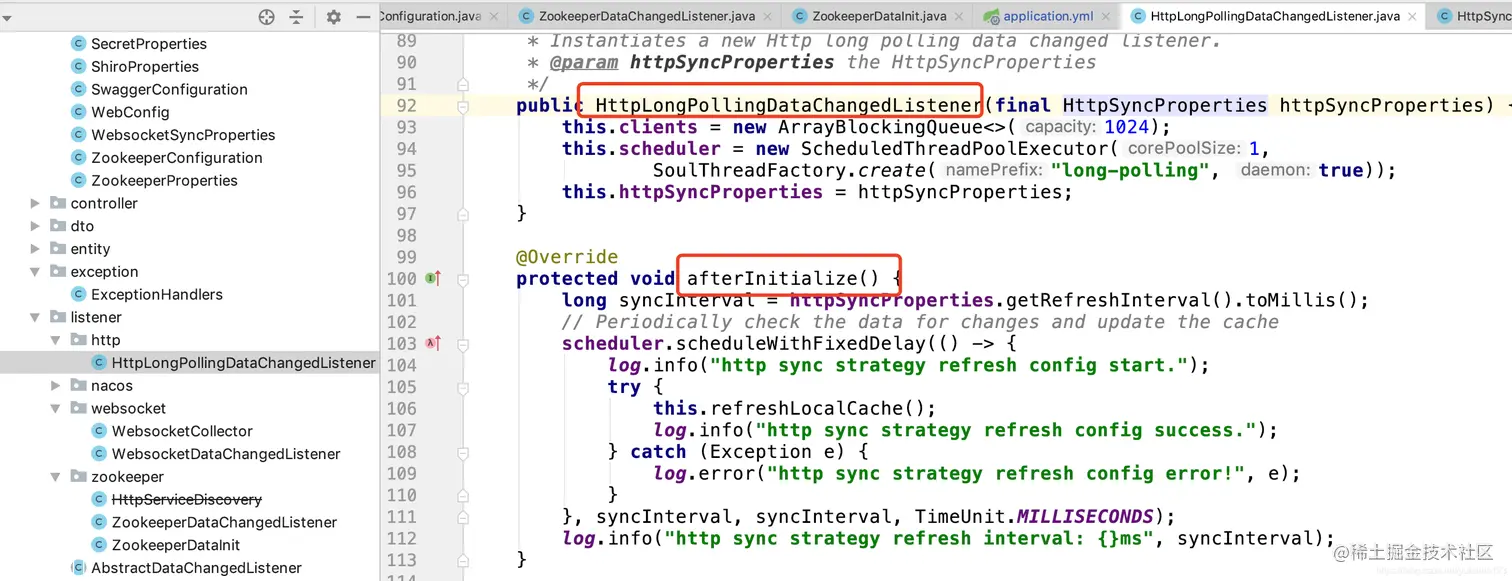Viewport: 1512px width, 581px height.
Task: Open WebsocketCollector class
Action: click(182, 431)
